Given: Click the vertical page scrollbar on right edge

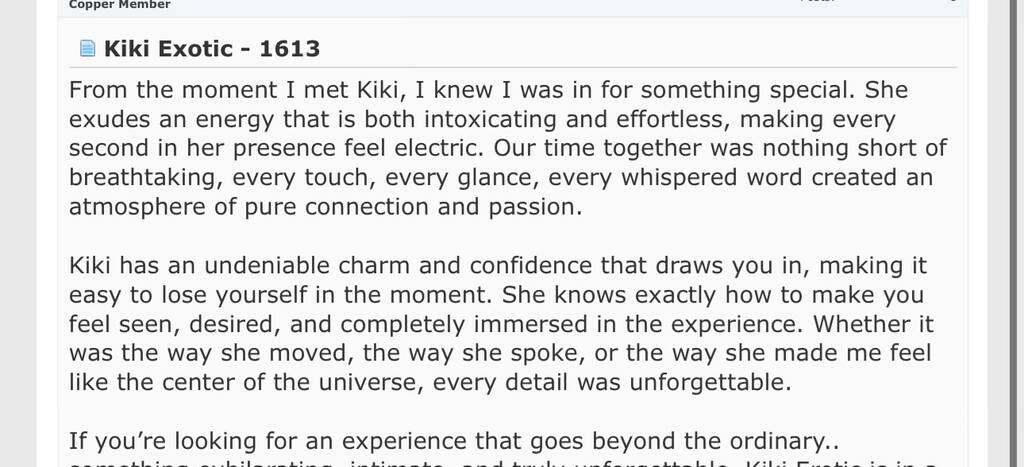Looking at the screenshot, I should coord(1016,233).
